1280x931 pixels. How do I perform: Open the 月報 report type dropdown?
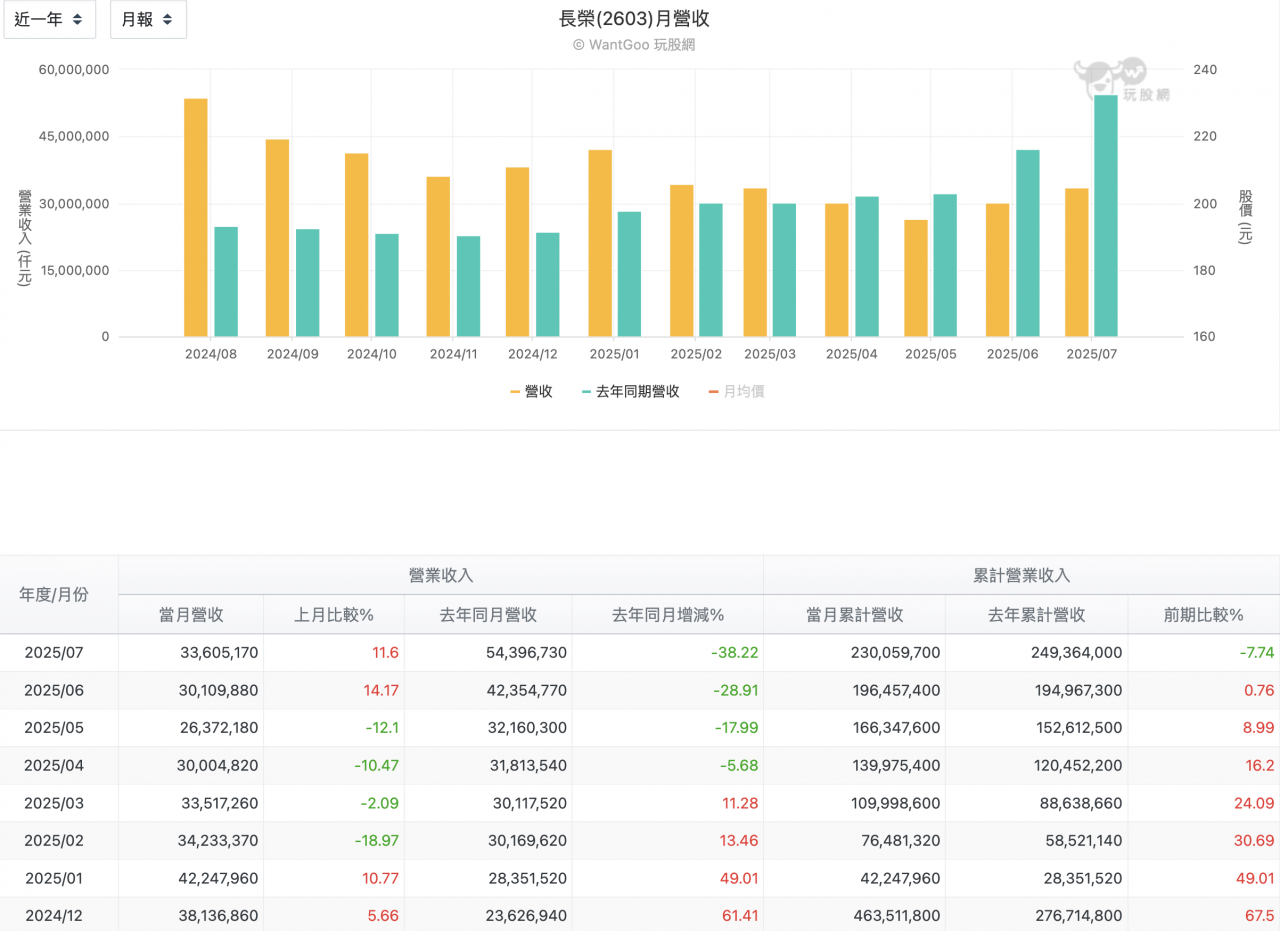[x=147, y=19]
